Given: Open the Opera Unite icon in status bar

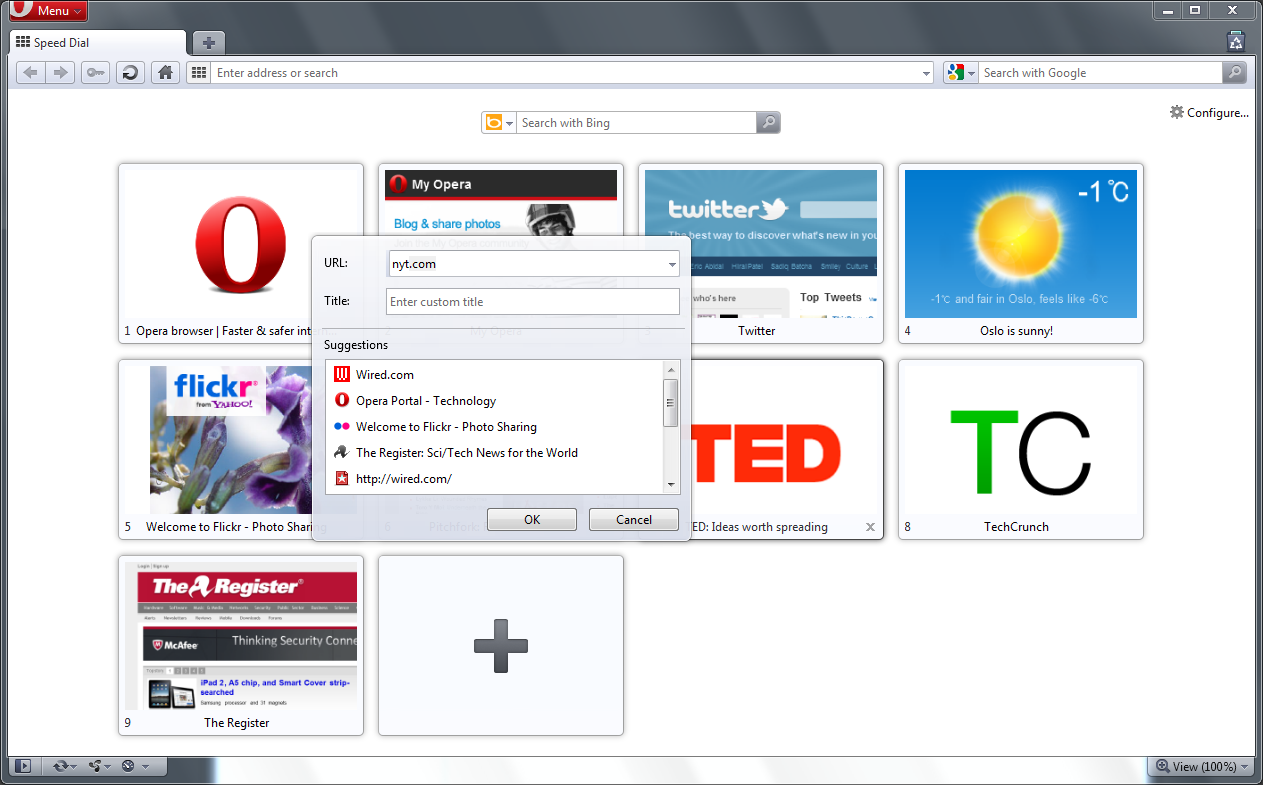Looking at the screenshot, I should click(99, 766).
